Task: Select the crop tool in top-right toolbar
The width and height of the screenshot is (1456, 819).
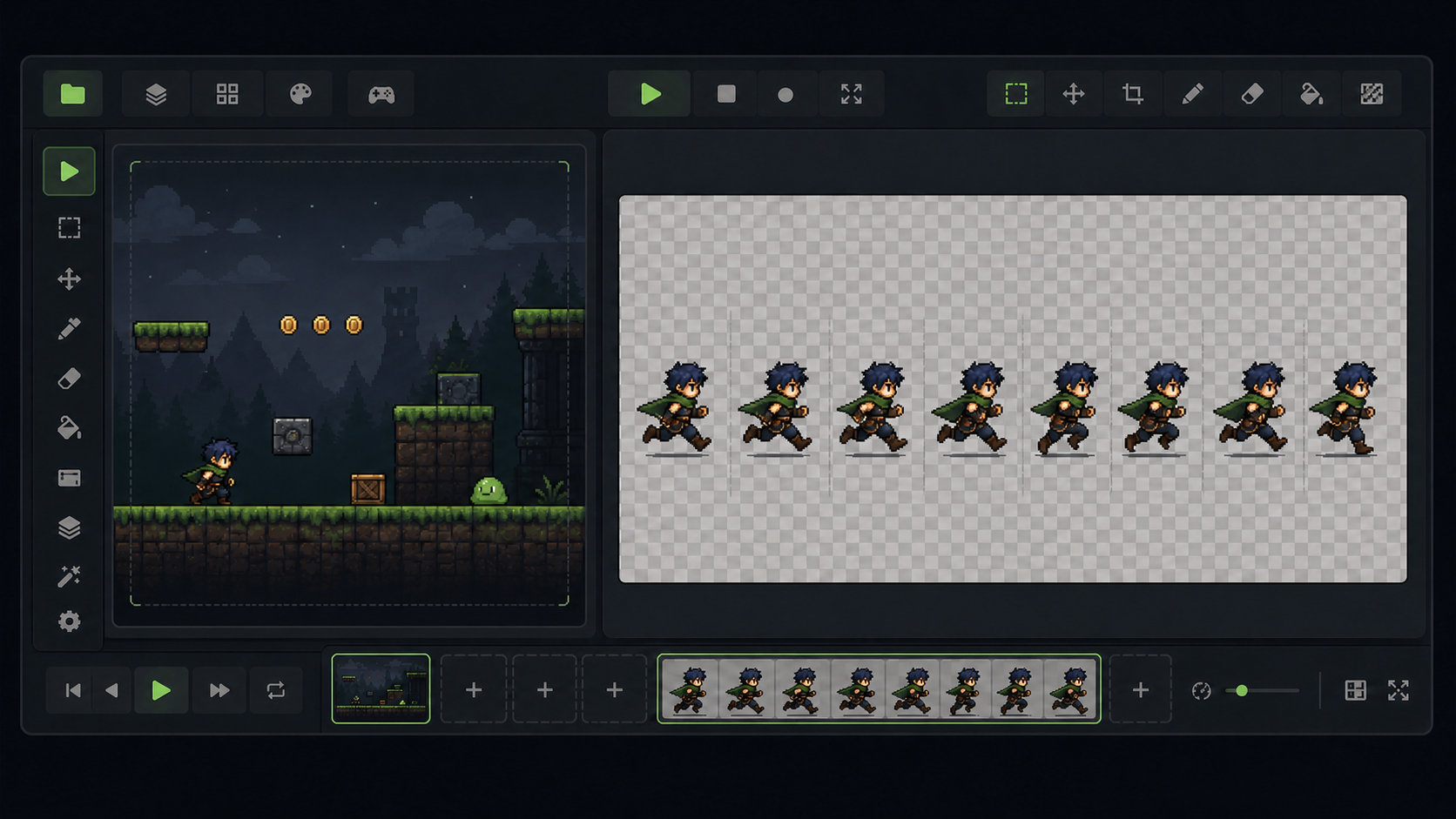Action: [1133, 94]
